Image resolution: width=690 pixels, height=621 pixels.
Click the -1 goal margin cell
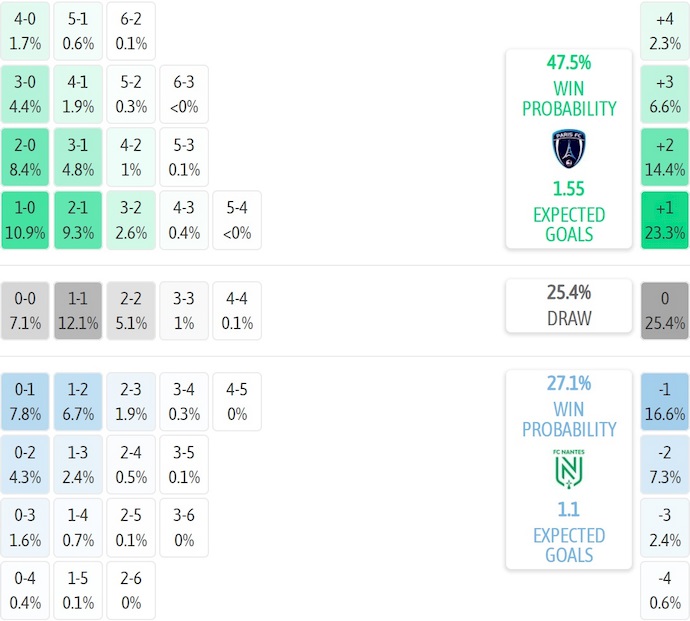pyautogui.click(x=664, y=401)
